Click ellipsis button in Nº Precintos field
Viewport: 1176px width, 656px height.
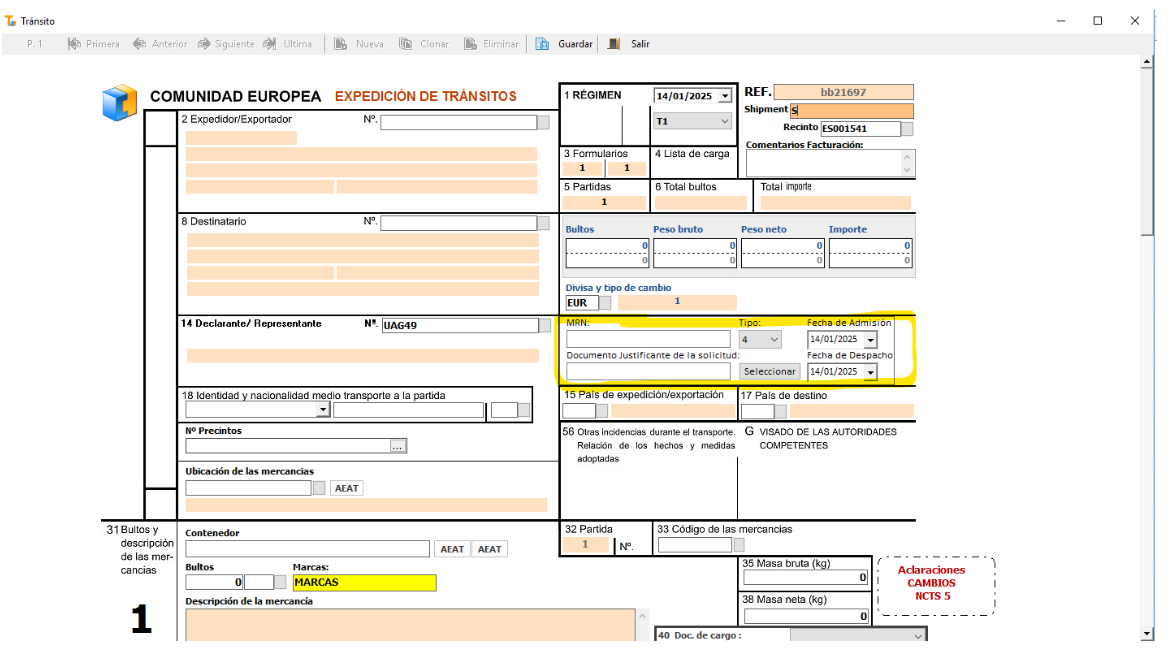398,447
